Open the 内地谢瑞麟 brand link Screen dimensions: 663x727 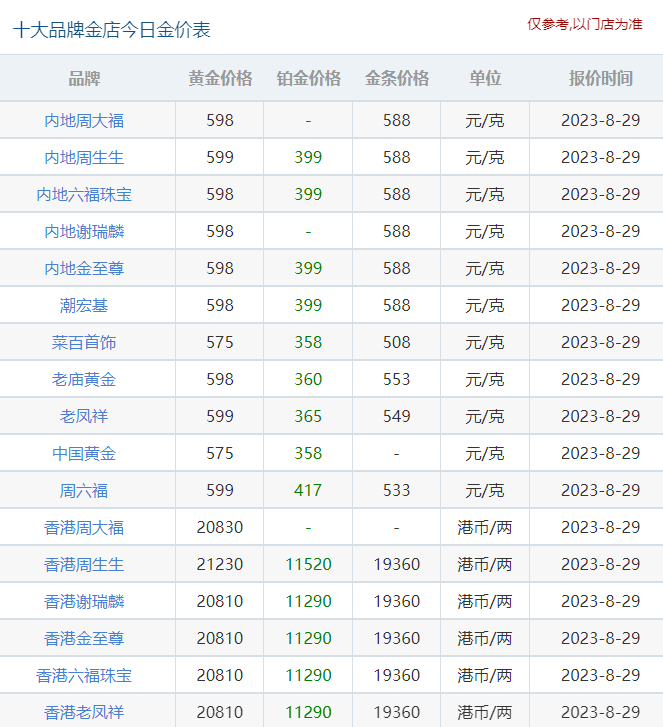[x=84, y=231]
